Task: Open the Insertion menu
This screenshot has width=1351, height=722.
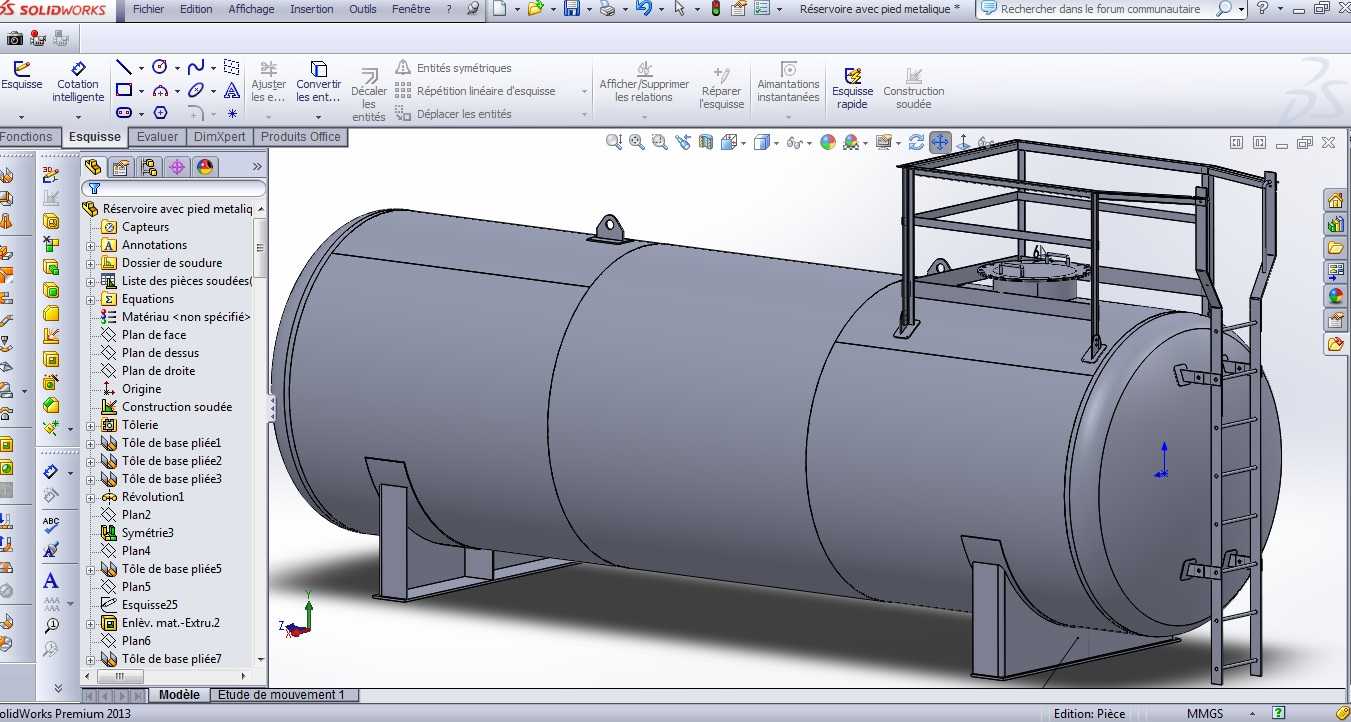Action: pos(312,9)
